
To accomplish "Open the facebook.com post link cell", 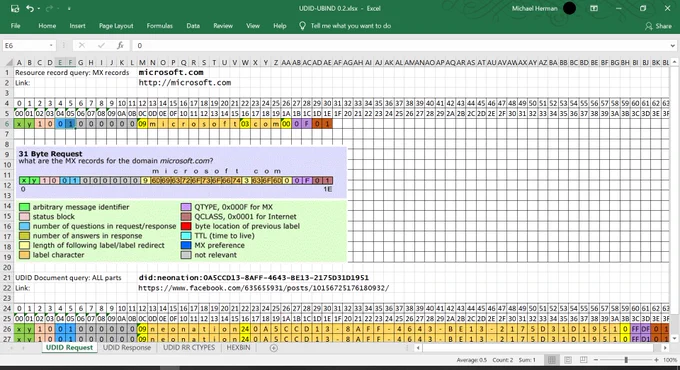I will [264, 288].
